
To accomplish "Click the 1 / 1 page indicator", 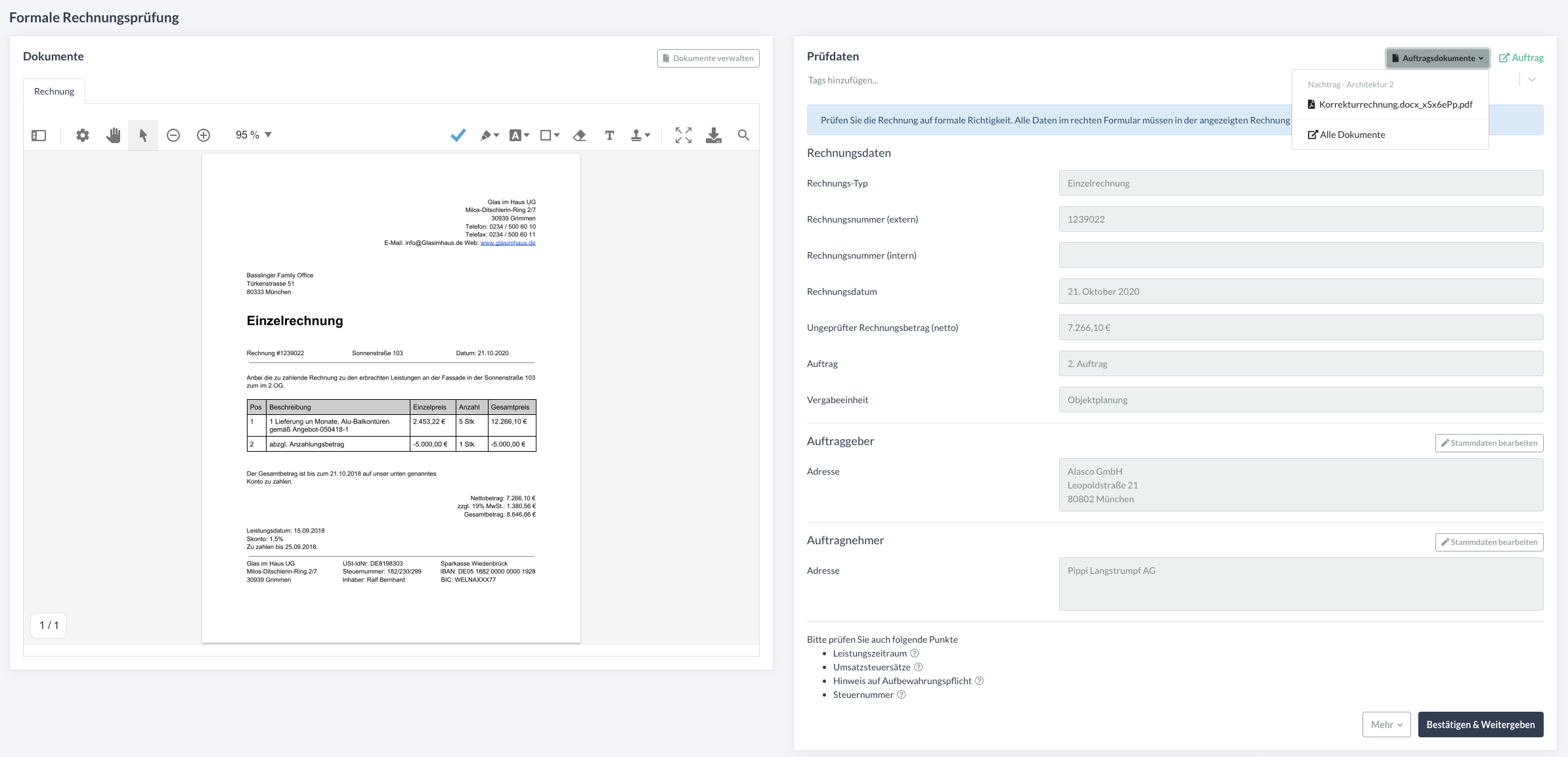I will (49, 625).
